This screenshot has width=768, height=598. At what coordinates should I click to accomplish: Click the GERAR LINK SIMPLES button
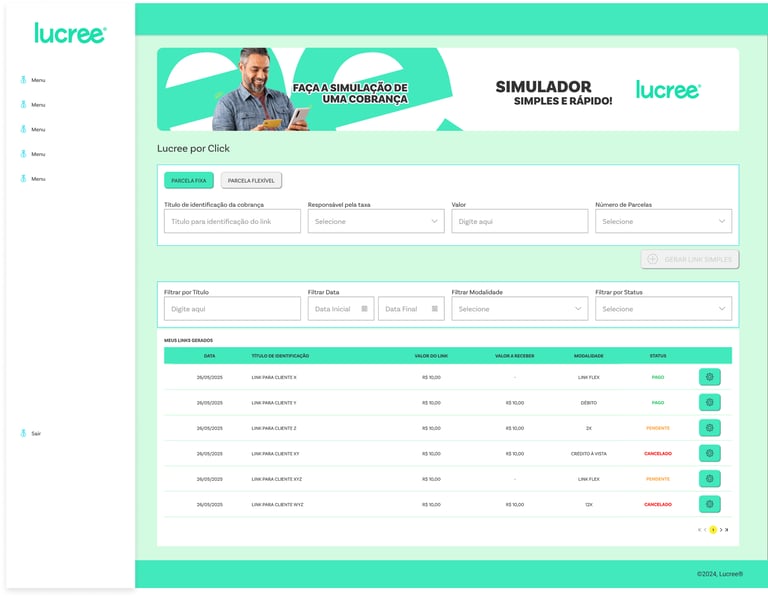(x=690, y=259)
